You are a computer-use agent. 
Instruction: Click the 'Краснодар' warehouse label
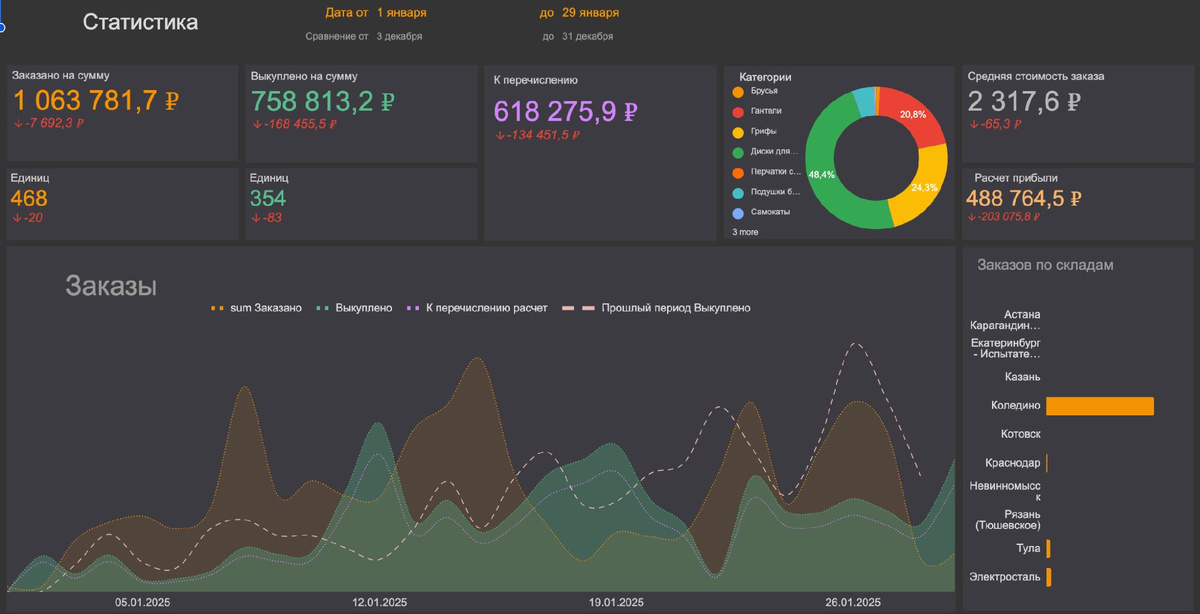click(x=1013, y=463)
